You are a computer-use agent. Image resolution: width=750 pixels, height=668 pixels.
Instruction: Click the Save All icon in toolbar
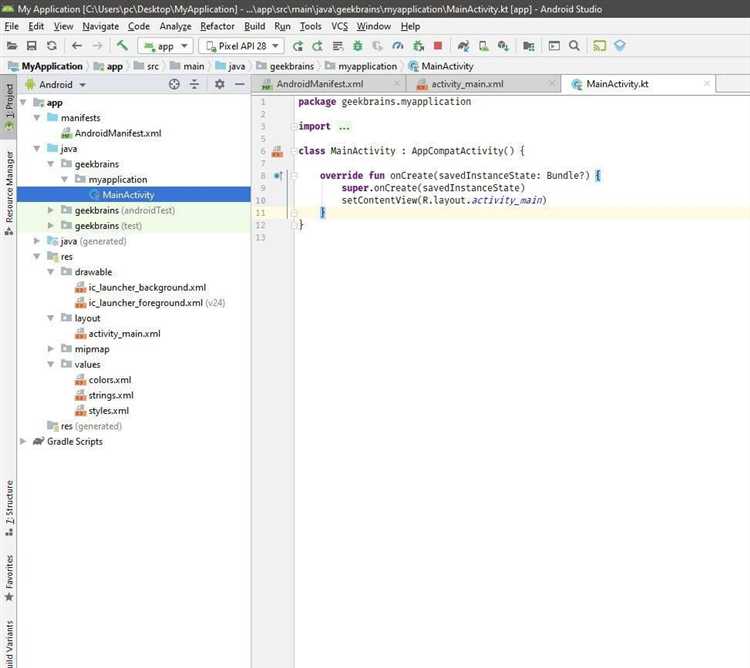(x=32, y=46)
